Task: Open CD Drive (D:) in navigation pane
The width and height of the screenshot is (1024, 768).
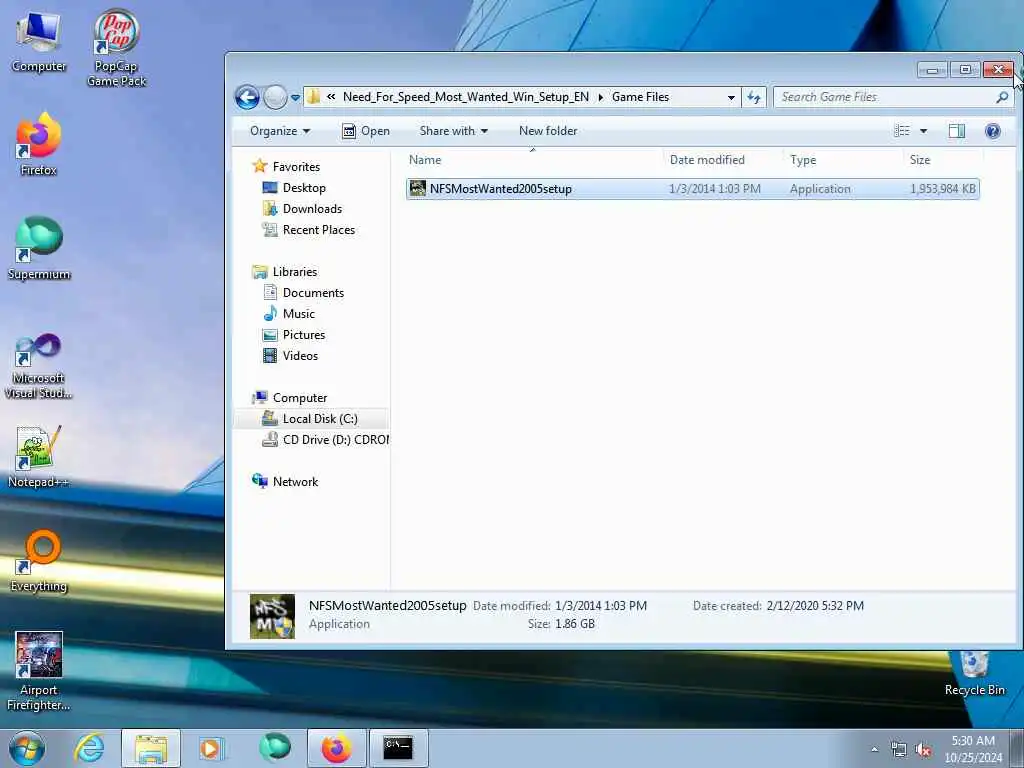Action: 335,440
